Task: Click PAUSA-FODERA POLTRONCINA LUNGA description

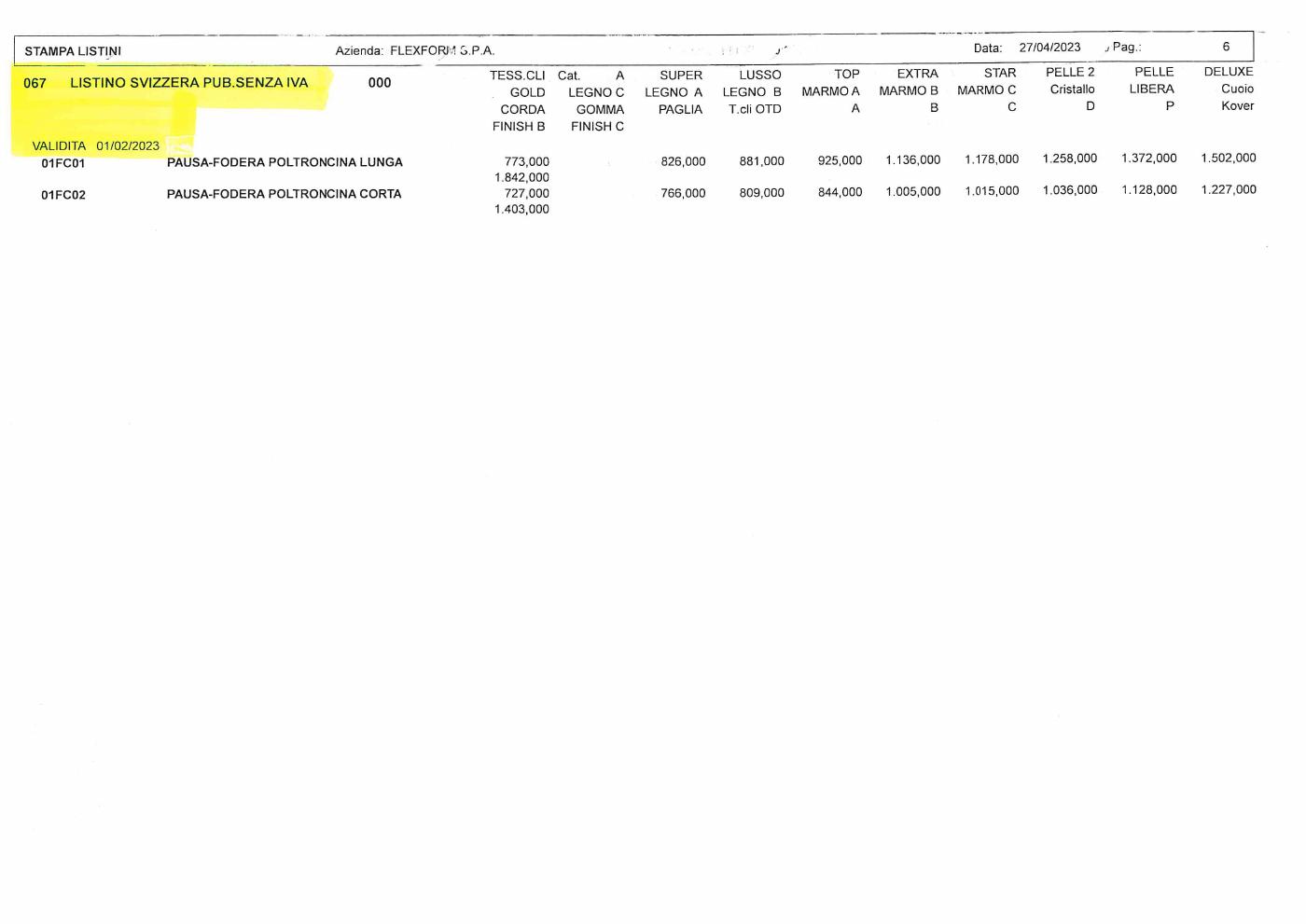Action: 285,162
